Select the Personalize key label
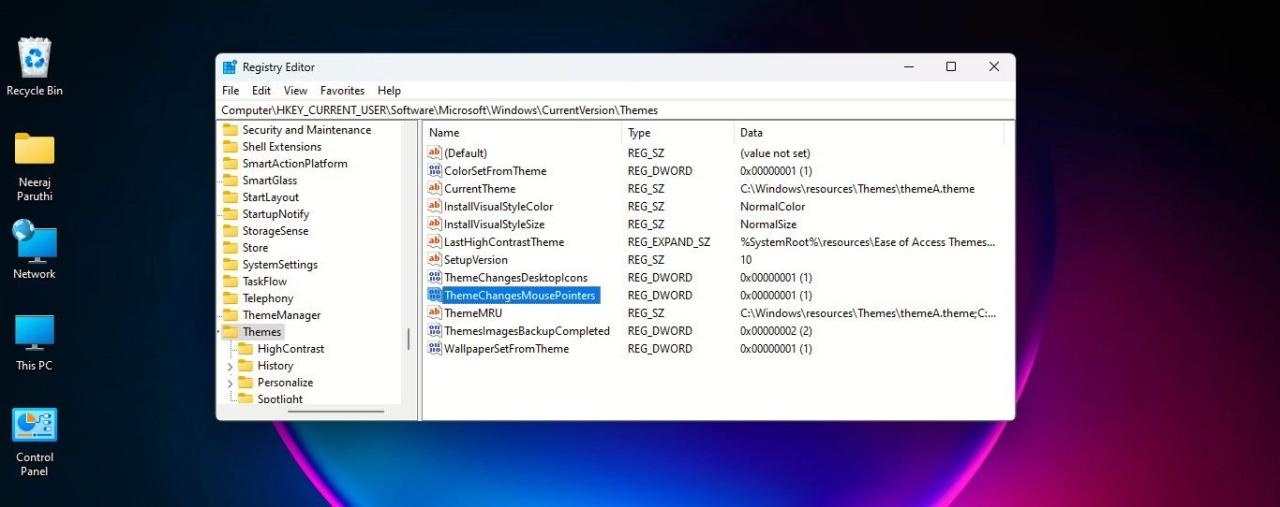 coord(285,383)
